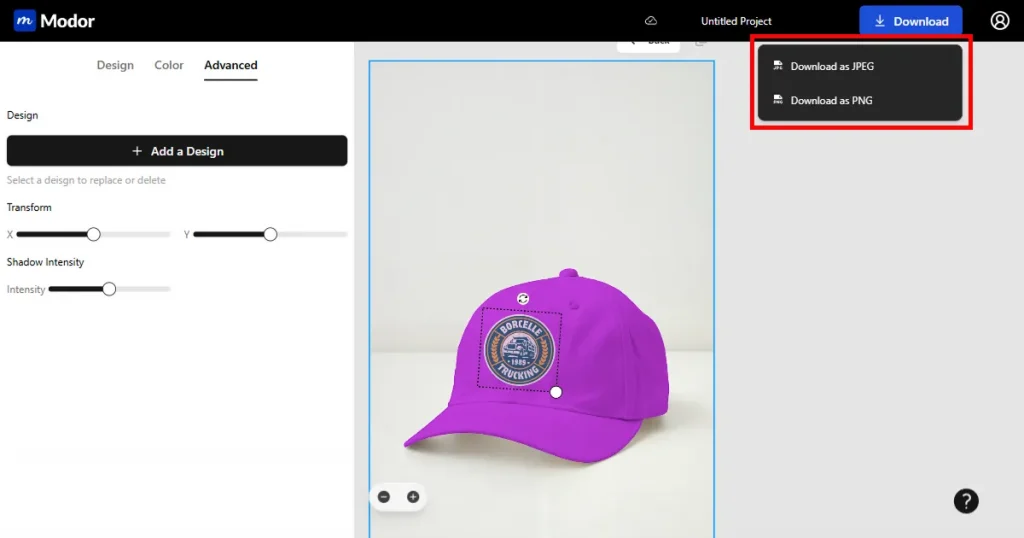Screen dimensions: 1024x538
Task: Click the JPEG file icon in the menu
Action: [x=778, y=66]
